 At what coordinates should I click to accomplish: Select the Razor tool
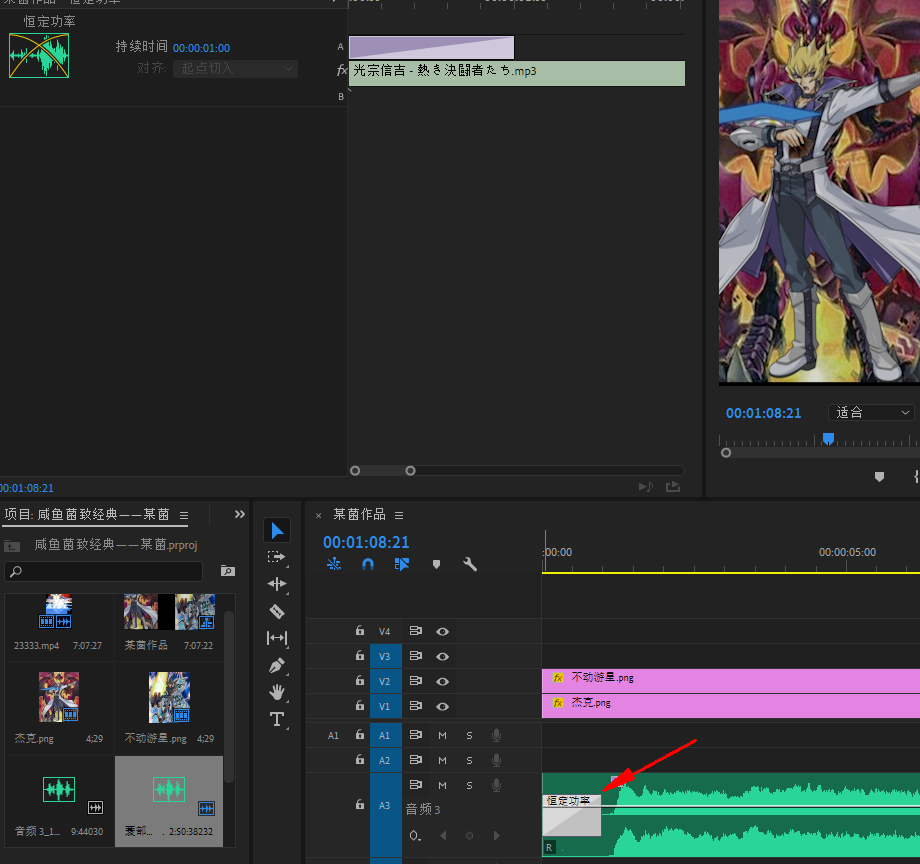(276, 611)
